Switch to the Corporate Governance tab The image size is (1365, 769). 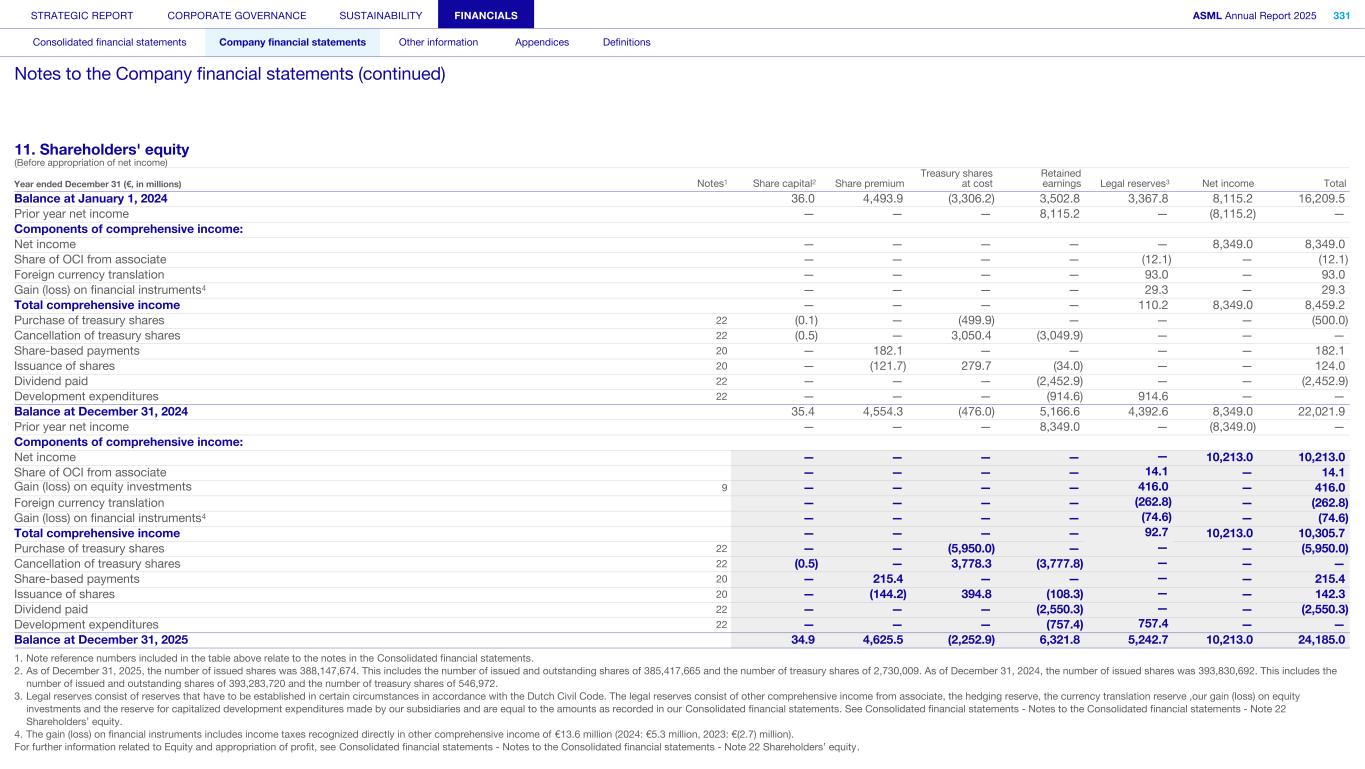tap(237, 15)
